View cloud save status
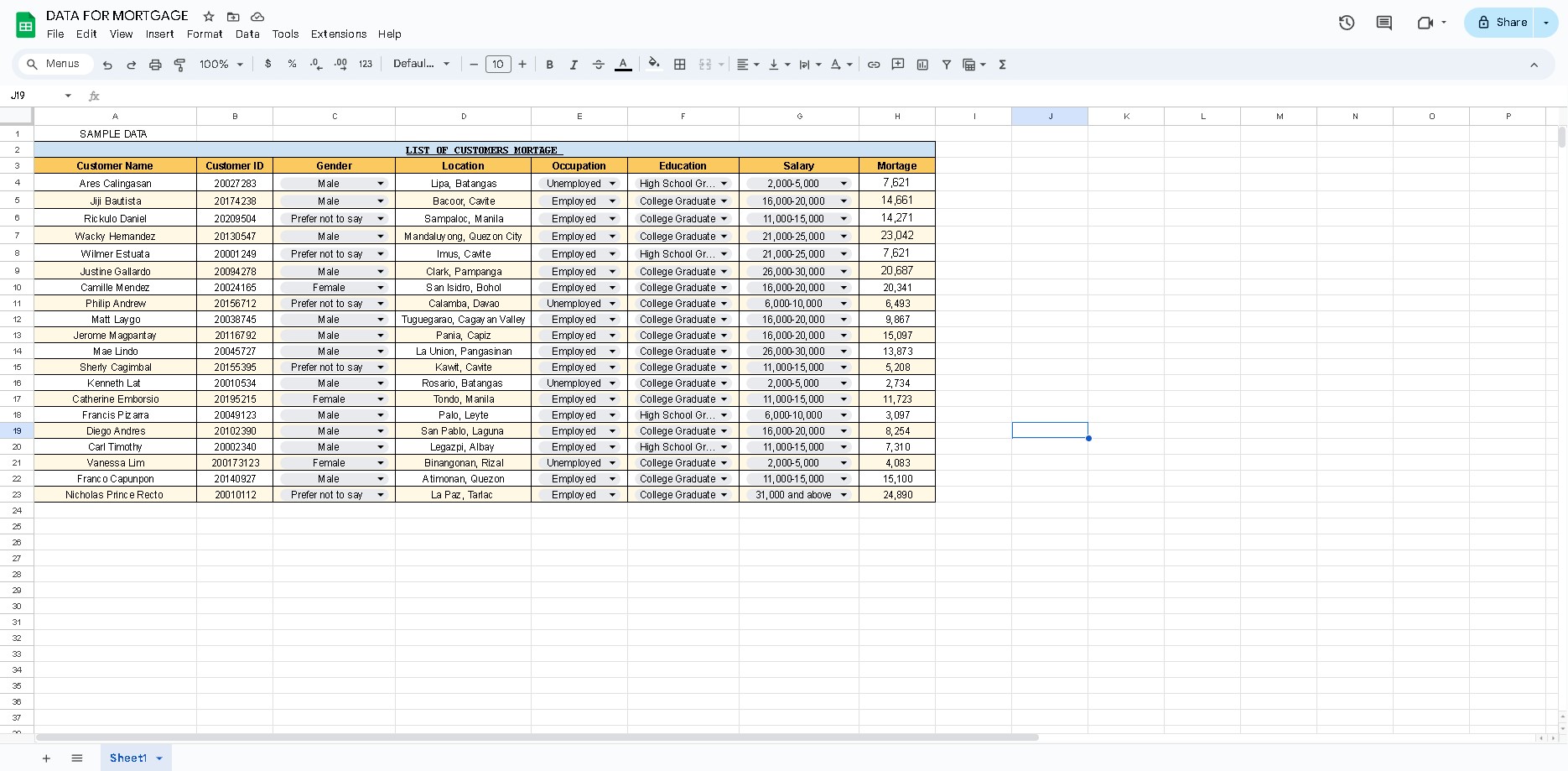Screen dimensions: 1568x771 click(257, 17)
